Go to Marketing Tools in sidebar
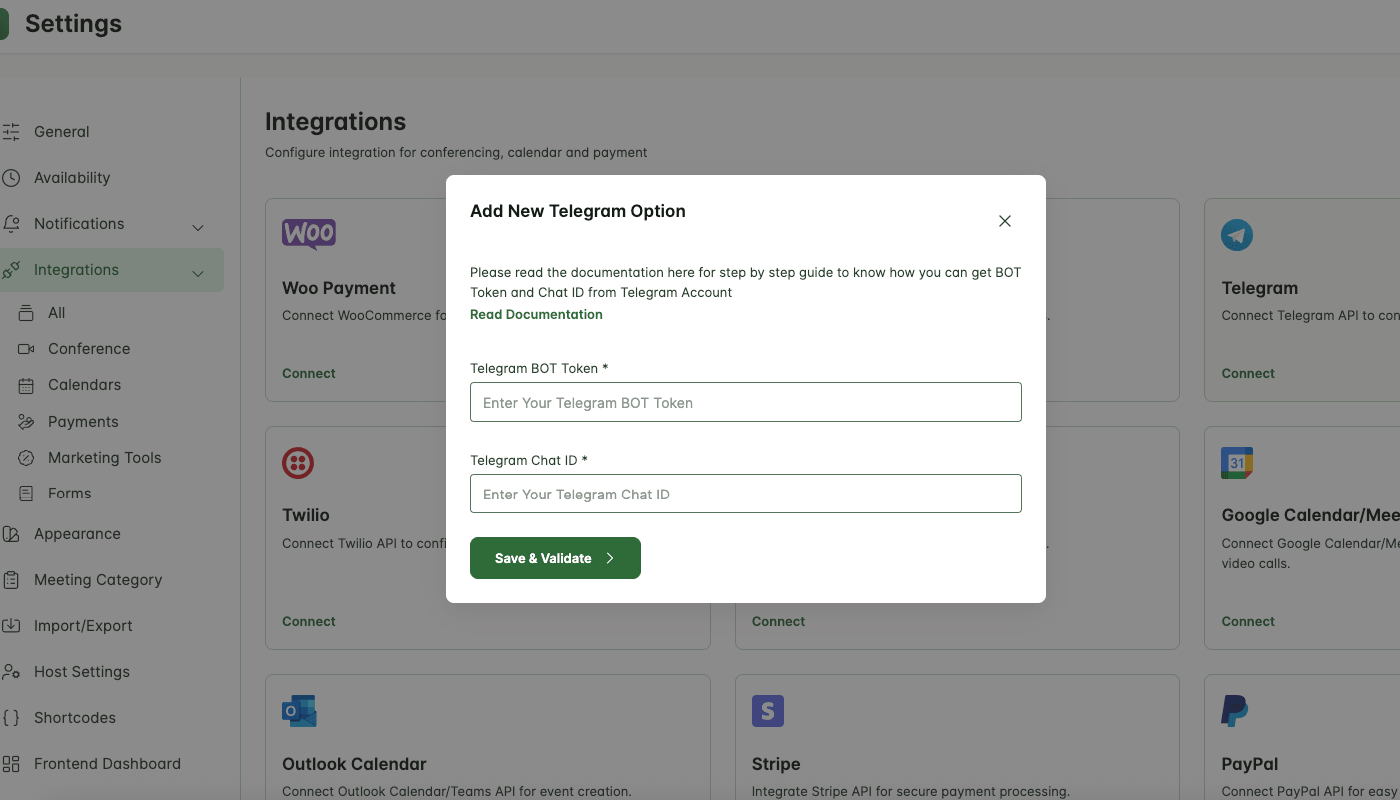Viewport: 1400px width, 800px height. pos(104,457)
